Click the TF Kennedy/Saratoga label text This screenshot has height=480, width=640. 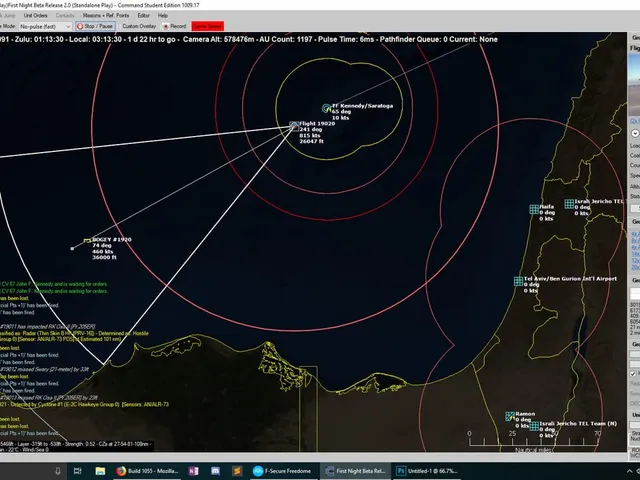pos(363,106)
